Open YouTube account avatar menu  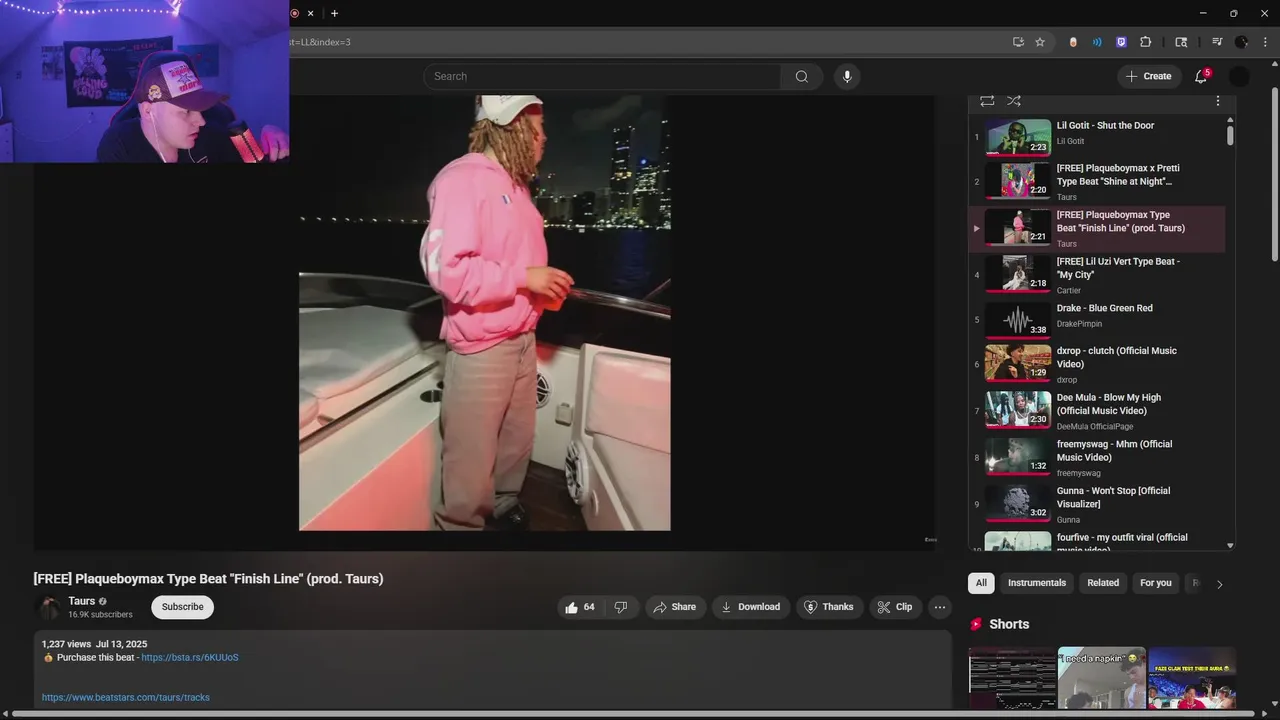tap(1239, 76)
